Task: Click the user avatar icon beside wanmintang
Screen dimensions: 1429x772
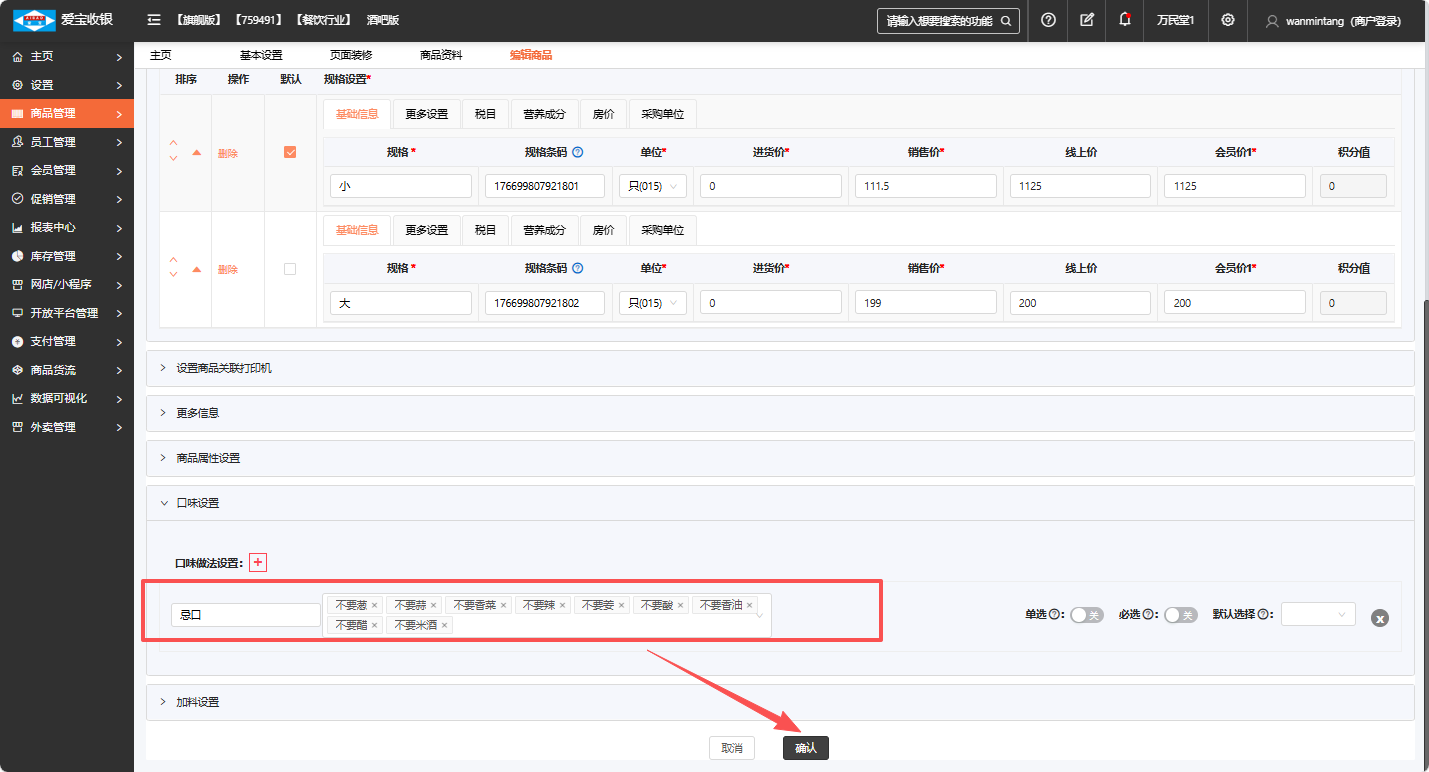Action: (1272, 21)
